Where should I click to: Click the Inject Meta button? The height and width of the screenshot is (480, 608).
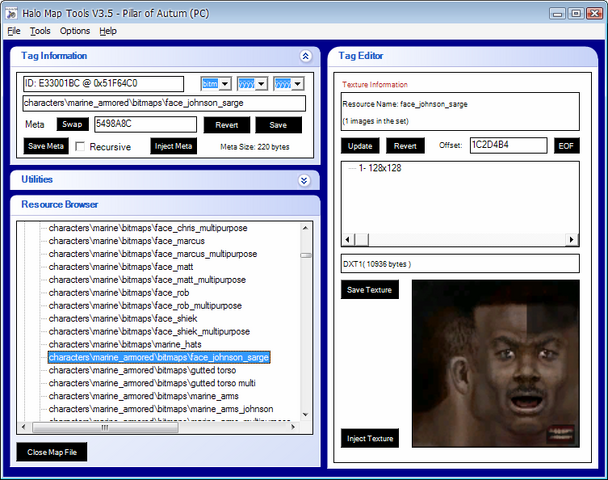click(x=173, y=146)
